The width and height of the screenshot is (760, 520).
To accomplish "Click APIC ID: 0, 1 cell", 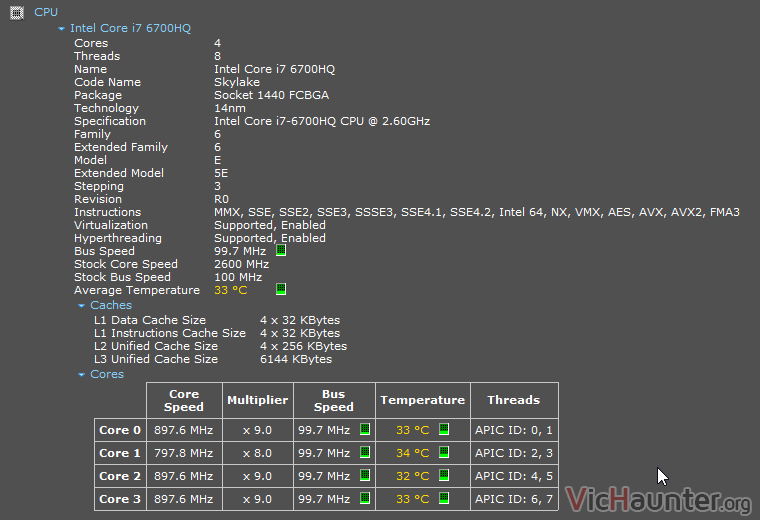I will [514, 430].
